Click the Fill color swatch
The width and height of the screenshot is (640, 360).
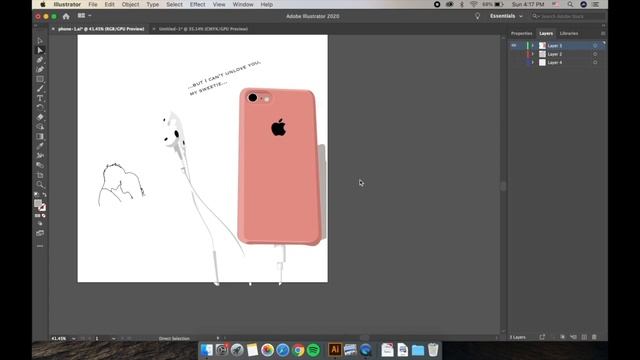pyautogui.click(x=38, y=203)
